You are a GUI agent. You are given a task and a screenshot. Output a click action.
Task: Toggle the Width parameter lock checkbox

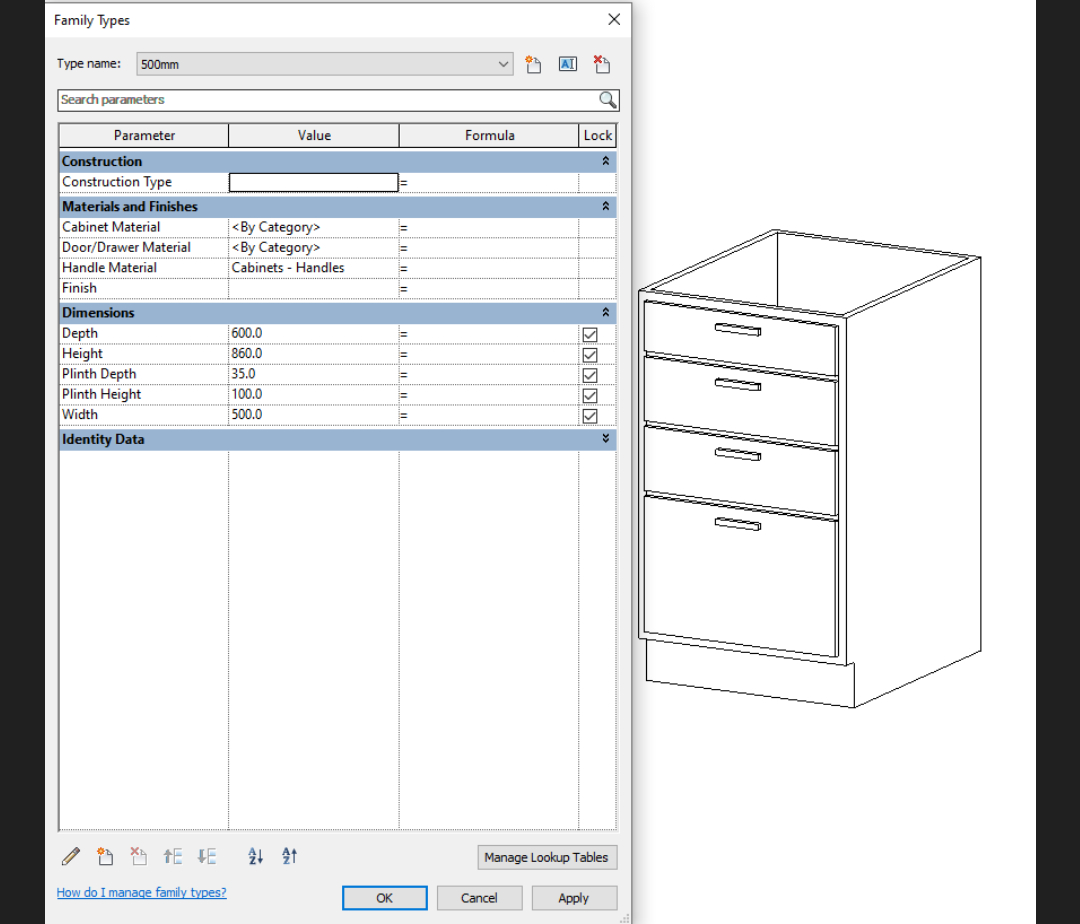590,415
